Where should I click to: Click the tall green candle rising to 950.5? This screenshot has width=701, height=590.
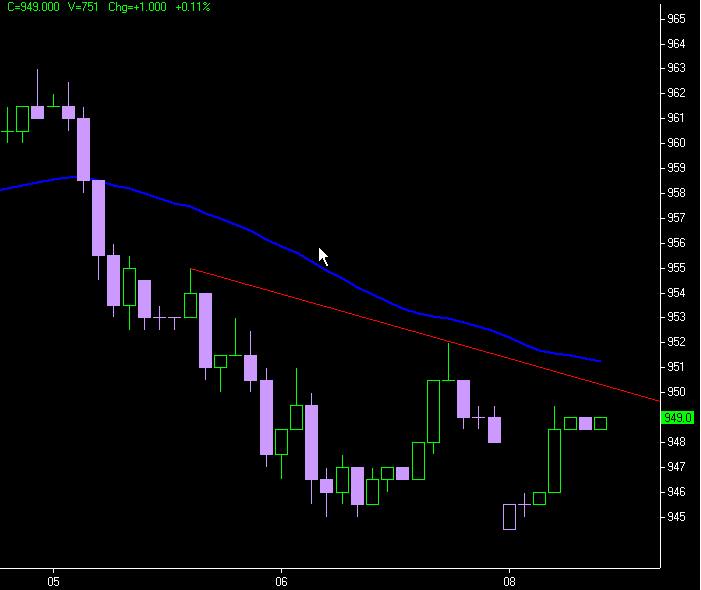434,411
